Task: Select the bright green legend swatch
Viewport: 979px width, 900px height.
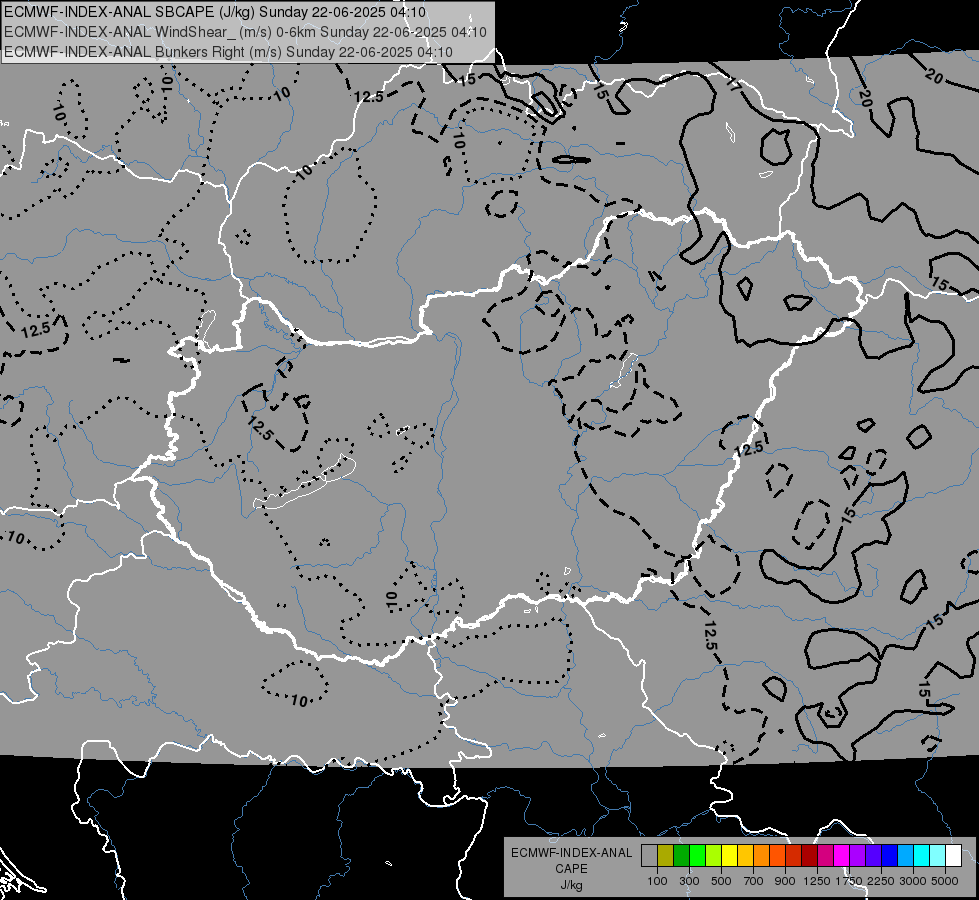Action: 697,855
